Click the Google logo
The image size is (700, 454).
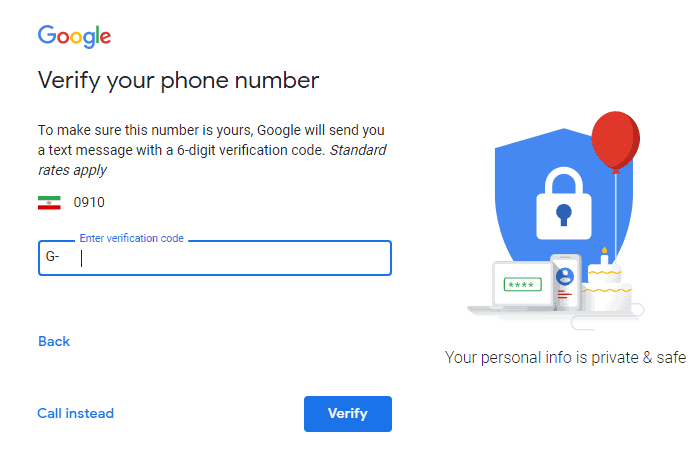point(74,36)
